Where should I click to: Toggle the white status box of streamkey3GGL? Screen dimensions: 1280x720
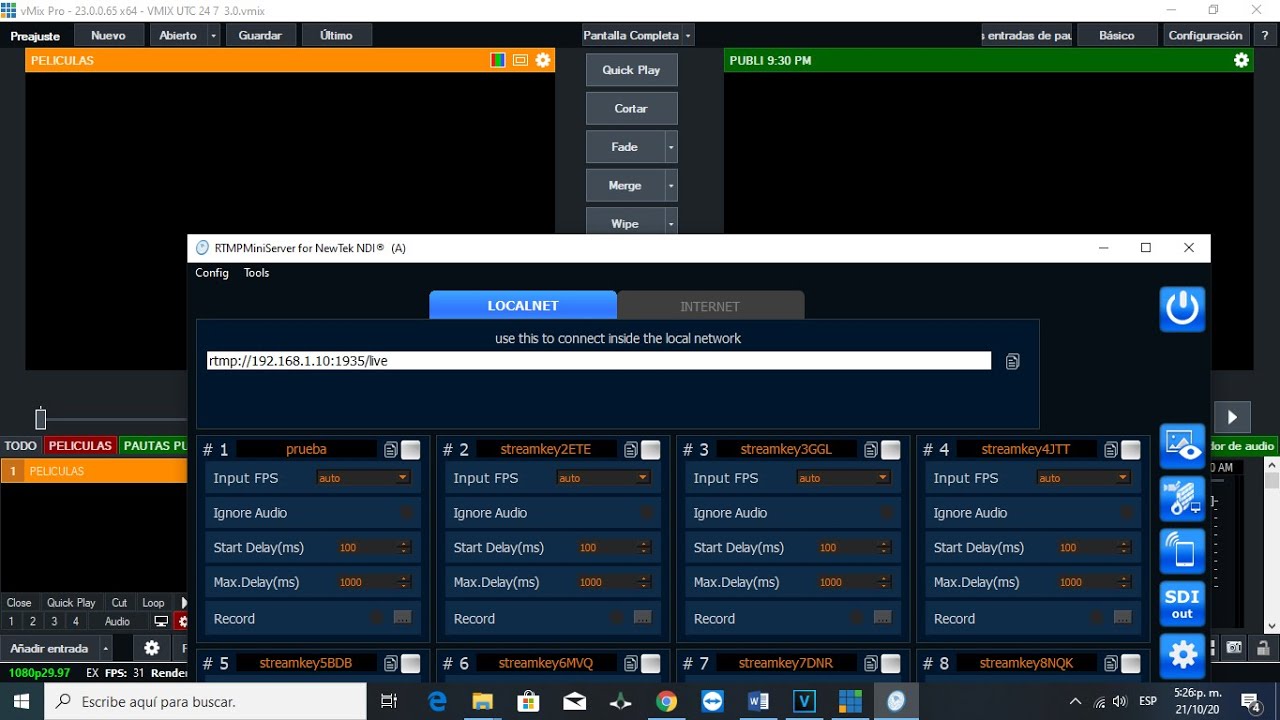point(891,450)
